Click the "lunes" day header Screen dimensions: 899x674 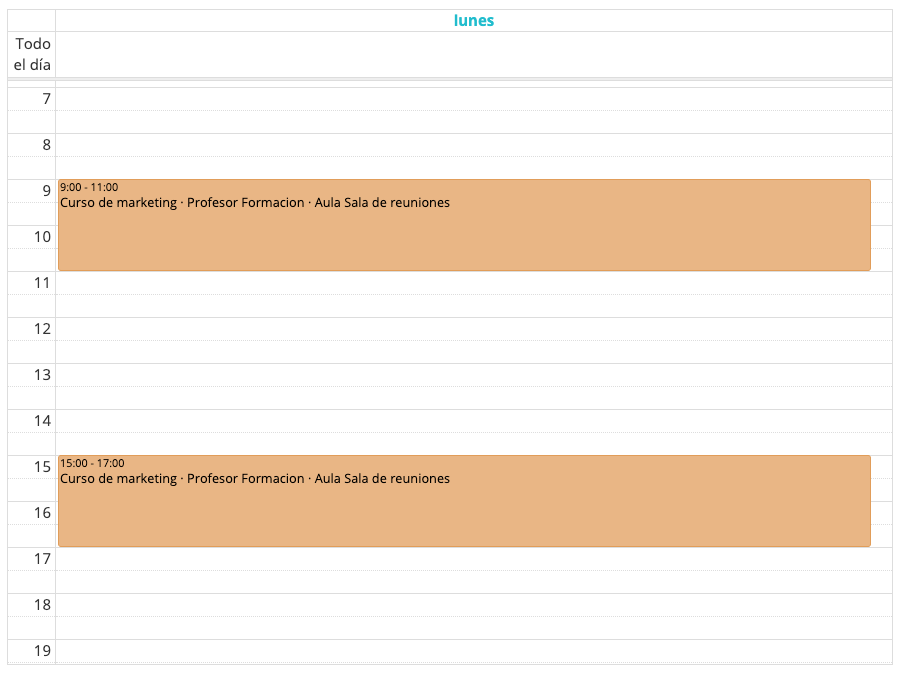pos(474,21)
